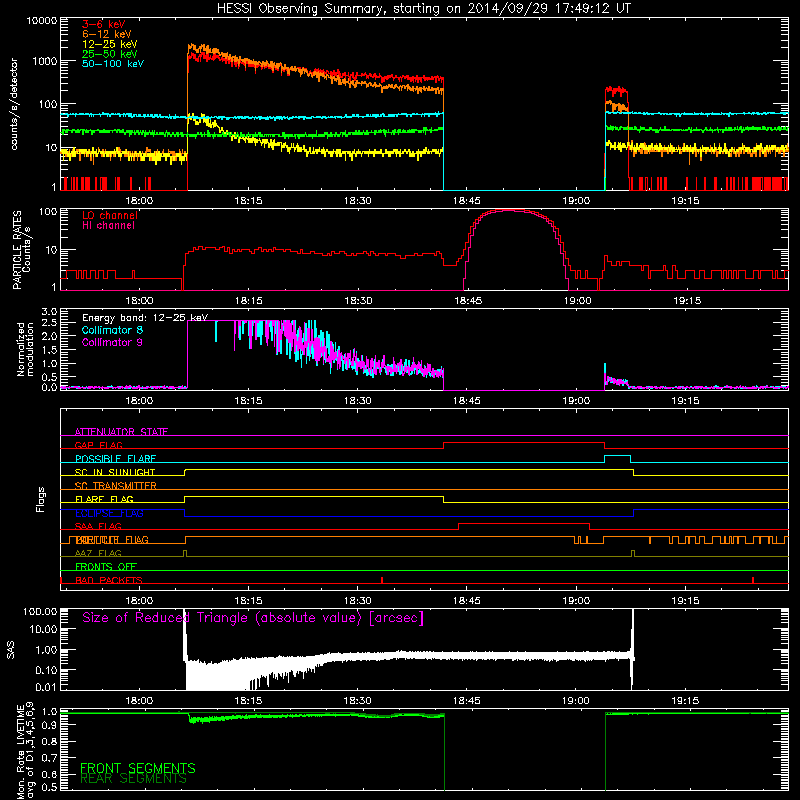This screenshot has width=800, height=800.
Task: Select the 'HI channel' legend label
Action: (x=109, y=226)
